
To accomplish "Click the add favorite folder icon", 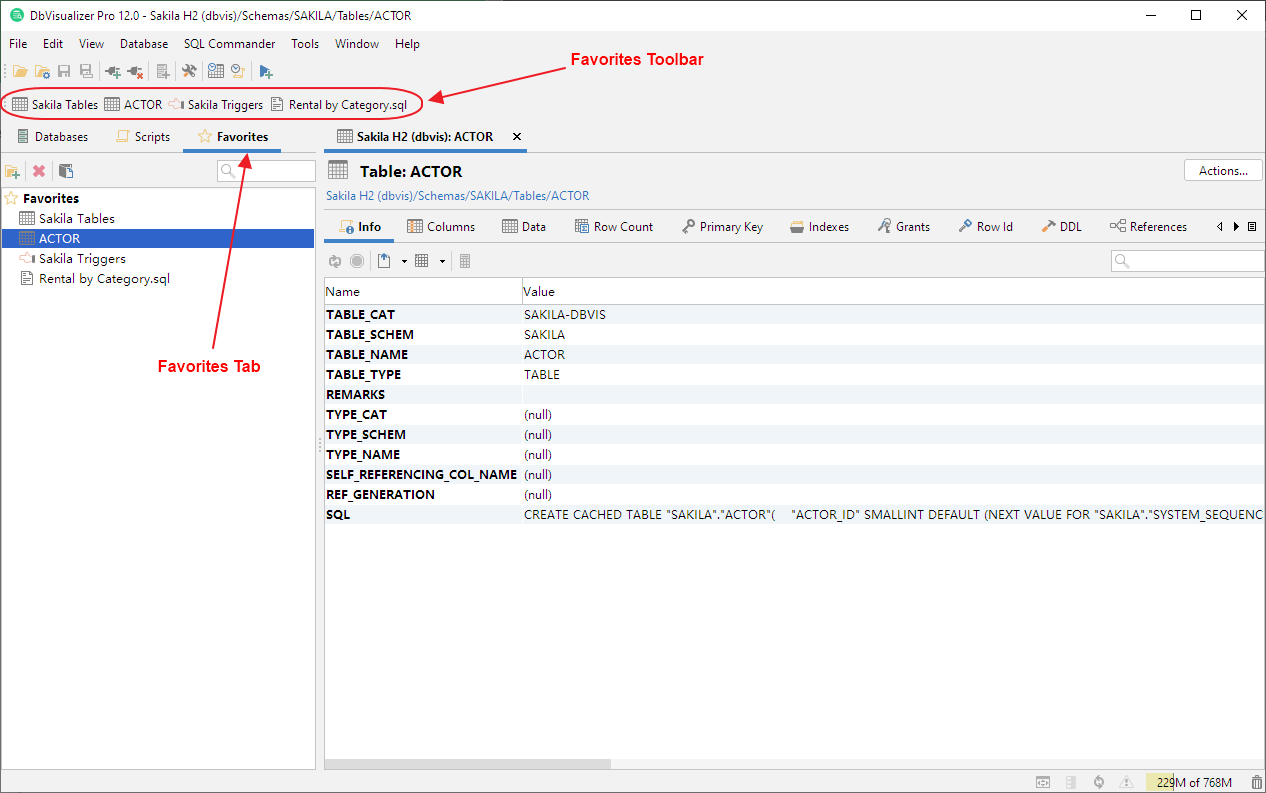I will tap(13, 172).
